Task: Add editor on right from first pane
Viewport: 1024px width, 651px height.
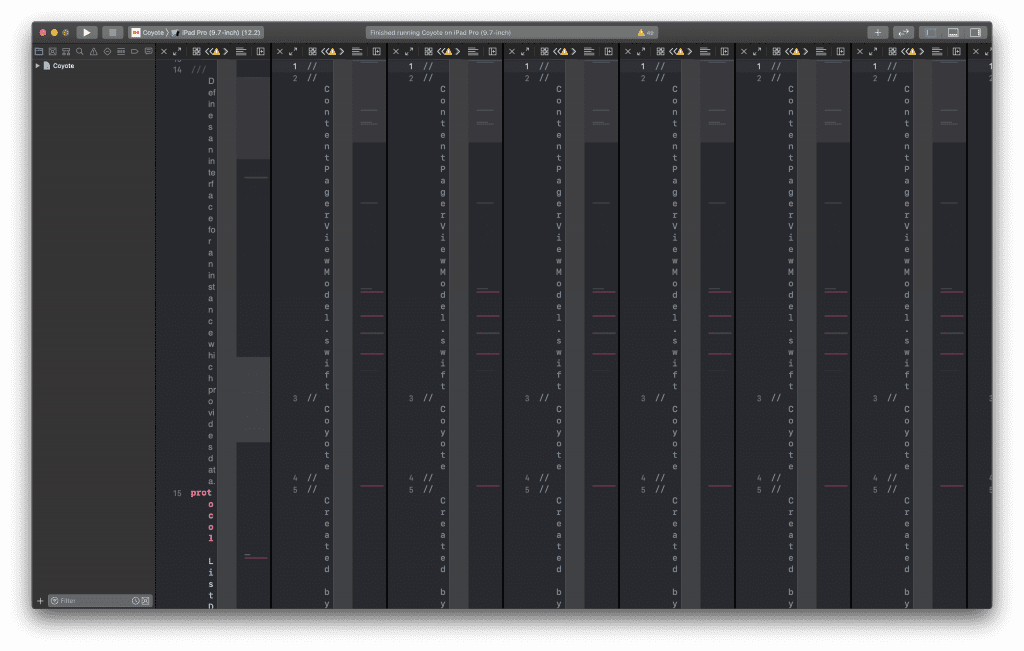Action: (261, 52)
